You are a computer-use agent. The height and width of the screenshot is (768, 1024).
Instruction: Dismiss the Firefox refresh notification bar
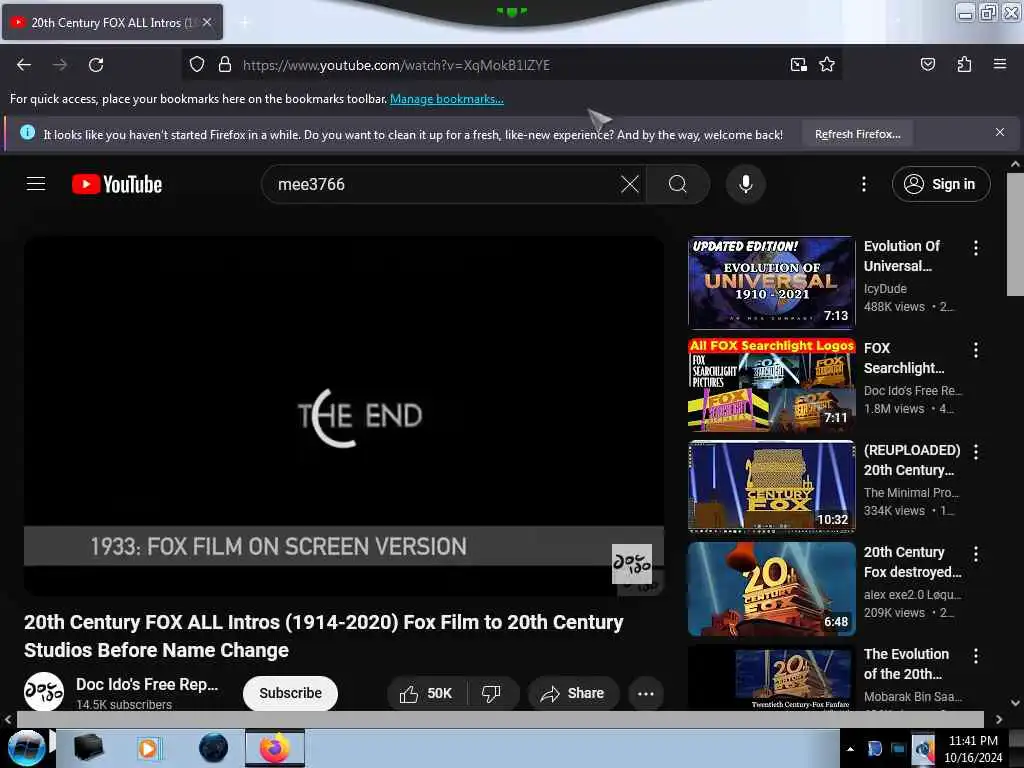1000,132
